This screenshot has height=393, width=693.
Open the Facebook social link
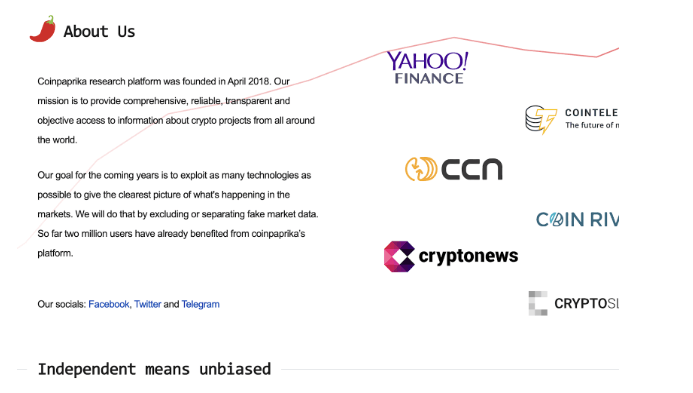(109, 304)
